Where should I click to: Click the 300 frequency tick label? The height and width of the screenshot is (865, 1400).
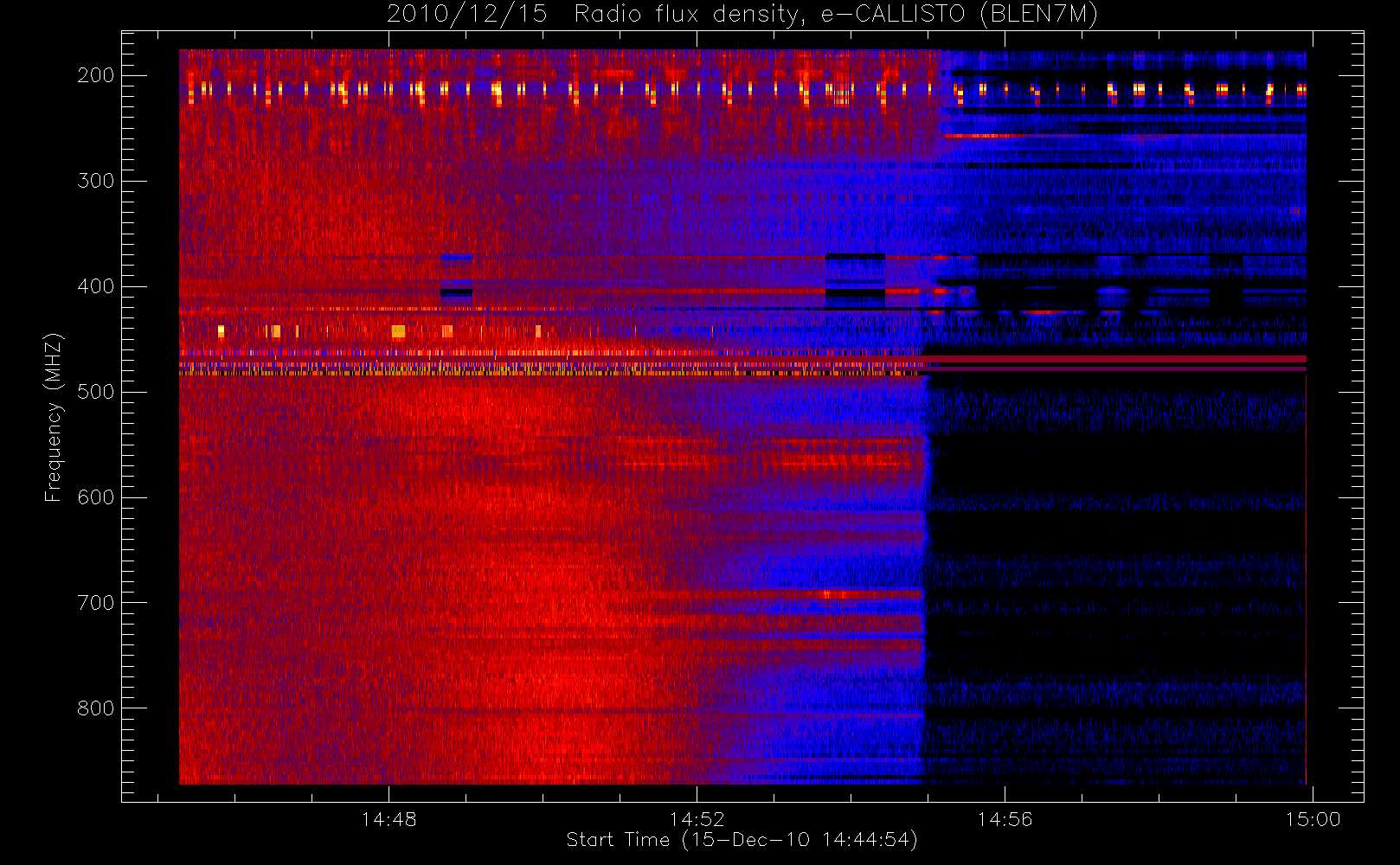pos(95,181)
